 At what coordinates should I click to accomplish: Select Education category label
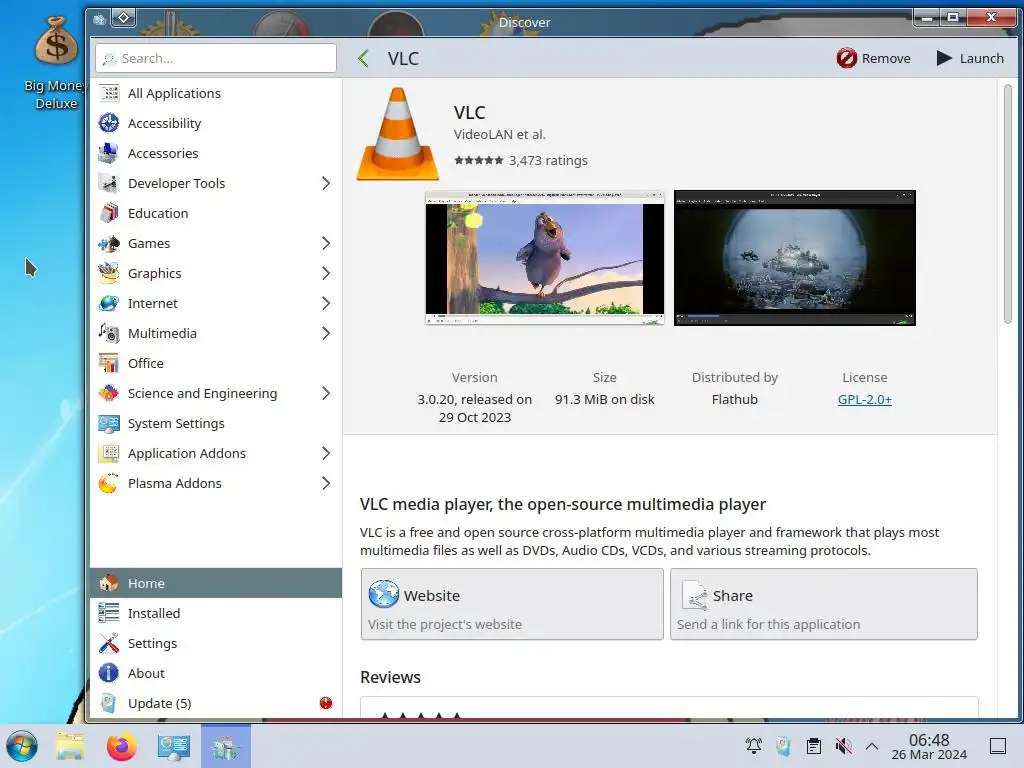tap(158, 213)
